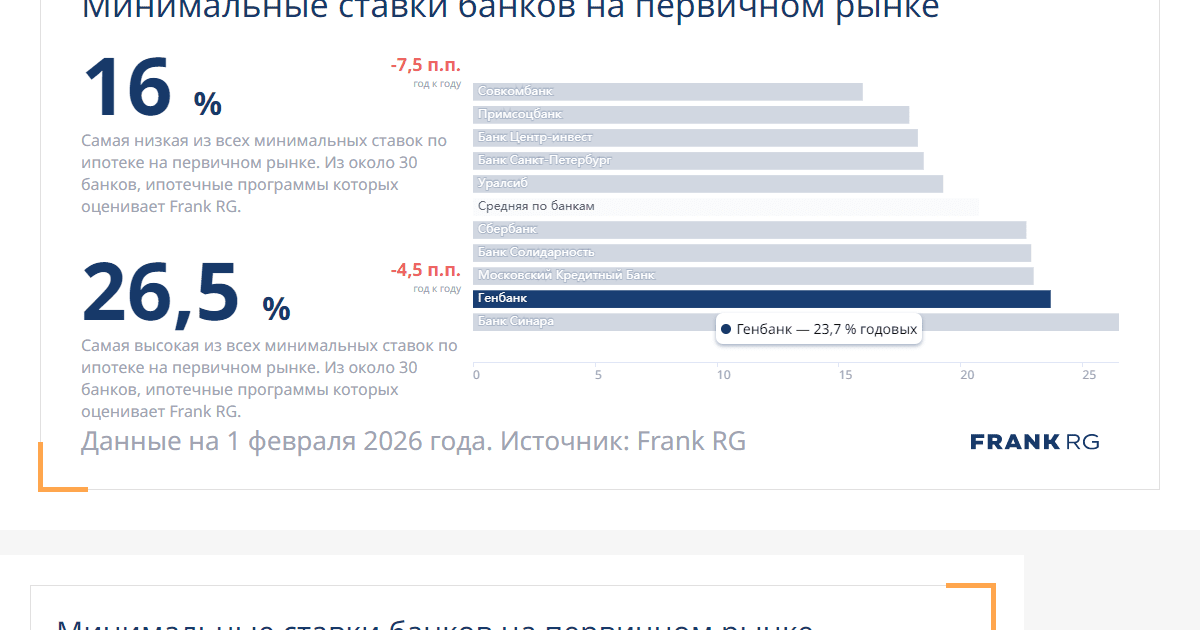Click the Уралсиб bar
The width and height of the screenshot is (1200, 630).
pyautogui.click(x=707, y=184)
